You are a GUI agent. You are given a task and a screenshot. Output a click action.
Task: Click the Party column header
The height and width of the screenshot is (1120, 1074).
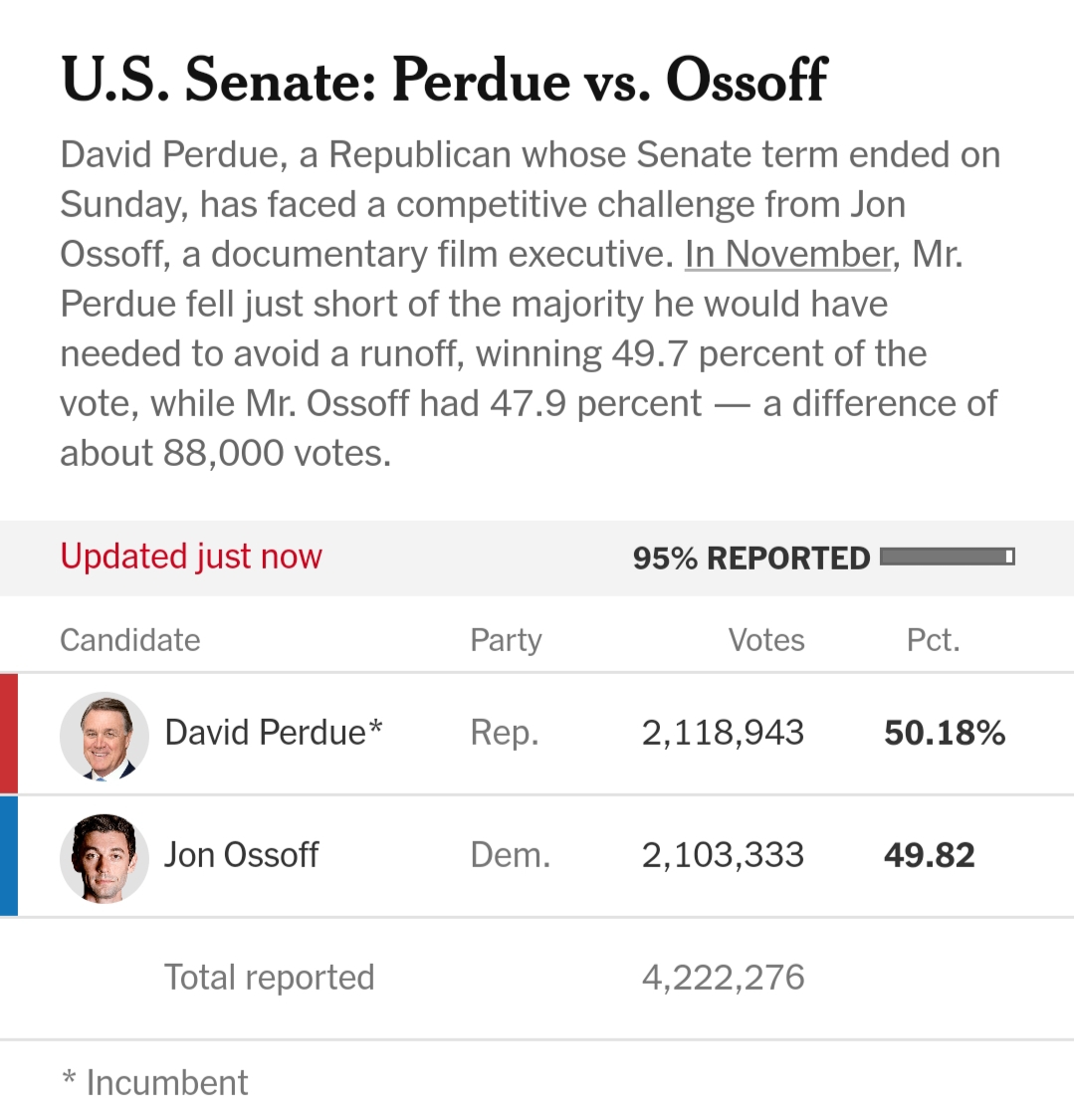(506, 641)
